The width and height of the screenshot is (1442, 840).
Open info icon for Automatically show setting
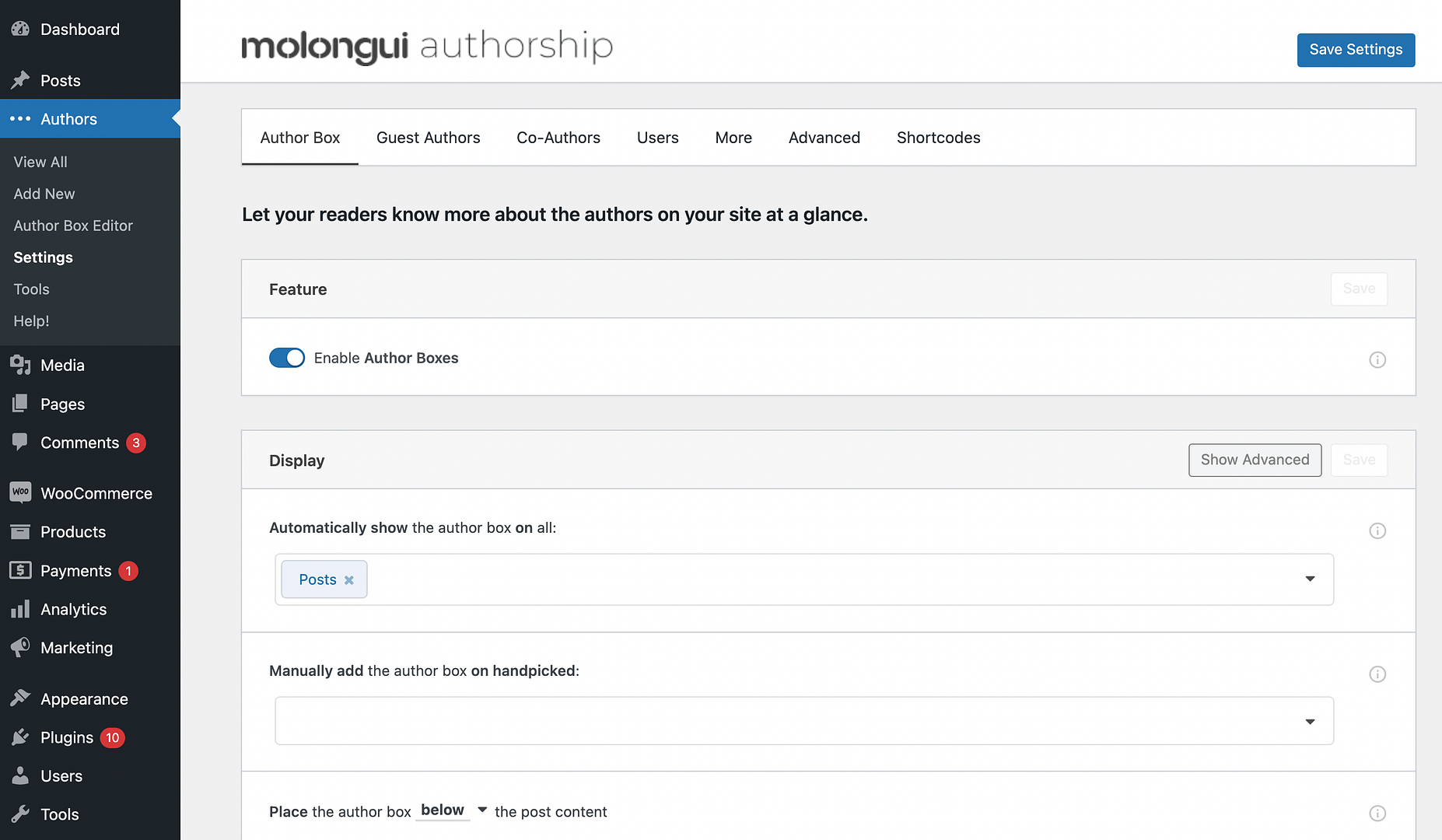(x=1377, y=530)
